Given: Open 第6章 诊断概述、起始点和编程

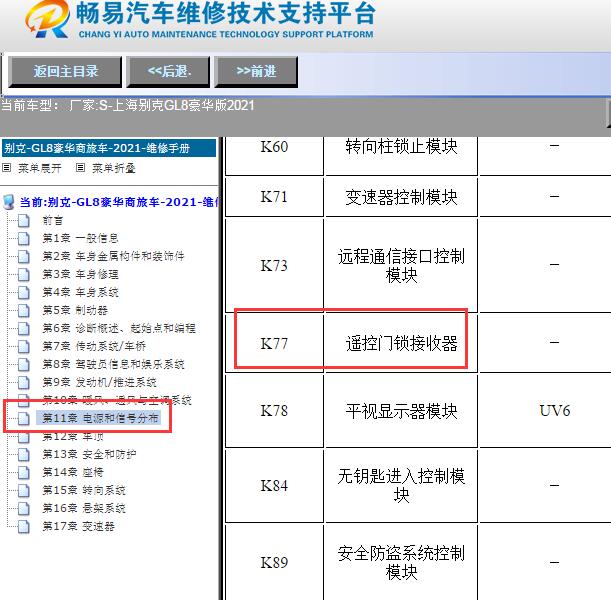Looking at the screenshot, I should point(119,328).
